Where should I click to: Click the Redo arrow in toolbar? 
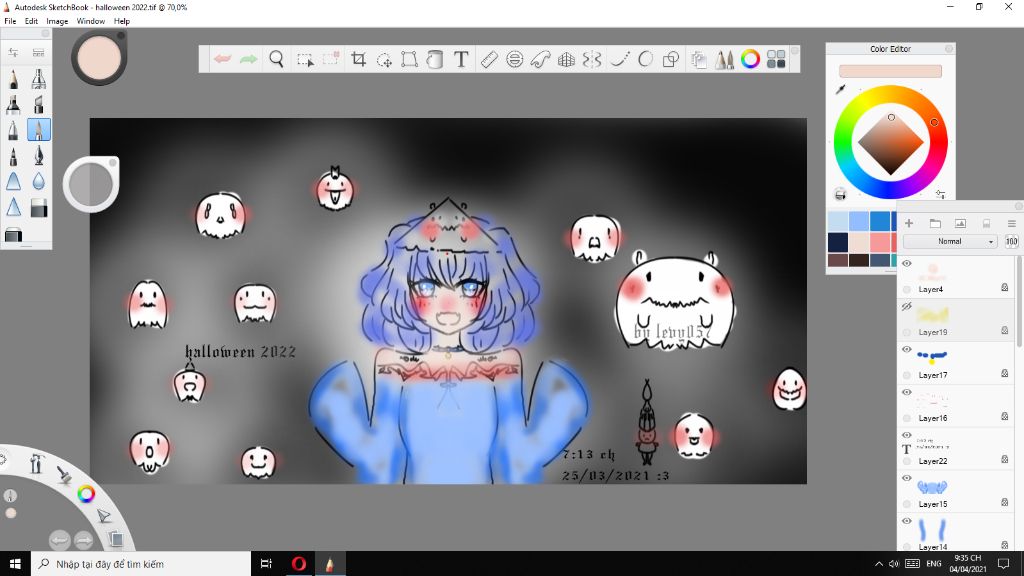tap(249, 59)
